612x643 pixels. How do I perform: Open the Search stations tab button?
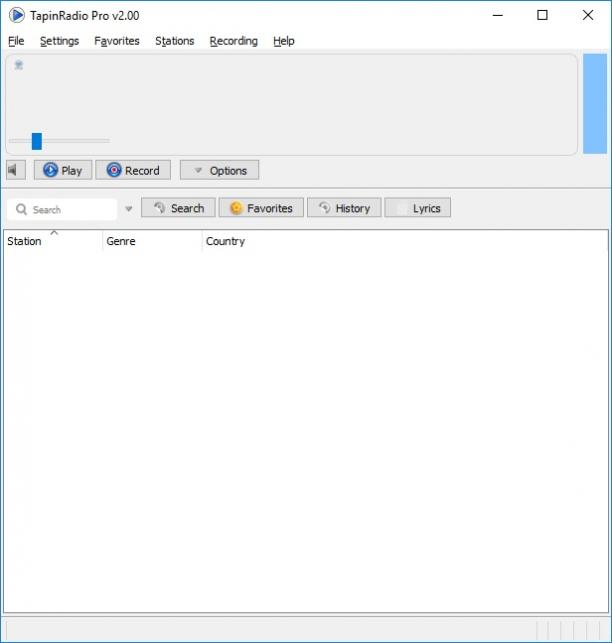(x=178, y=207)
